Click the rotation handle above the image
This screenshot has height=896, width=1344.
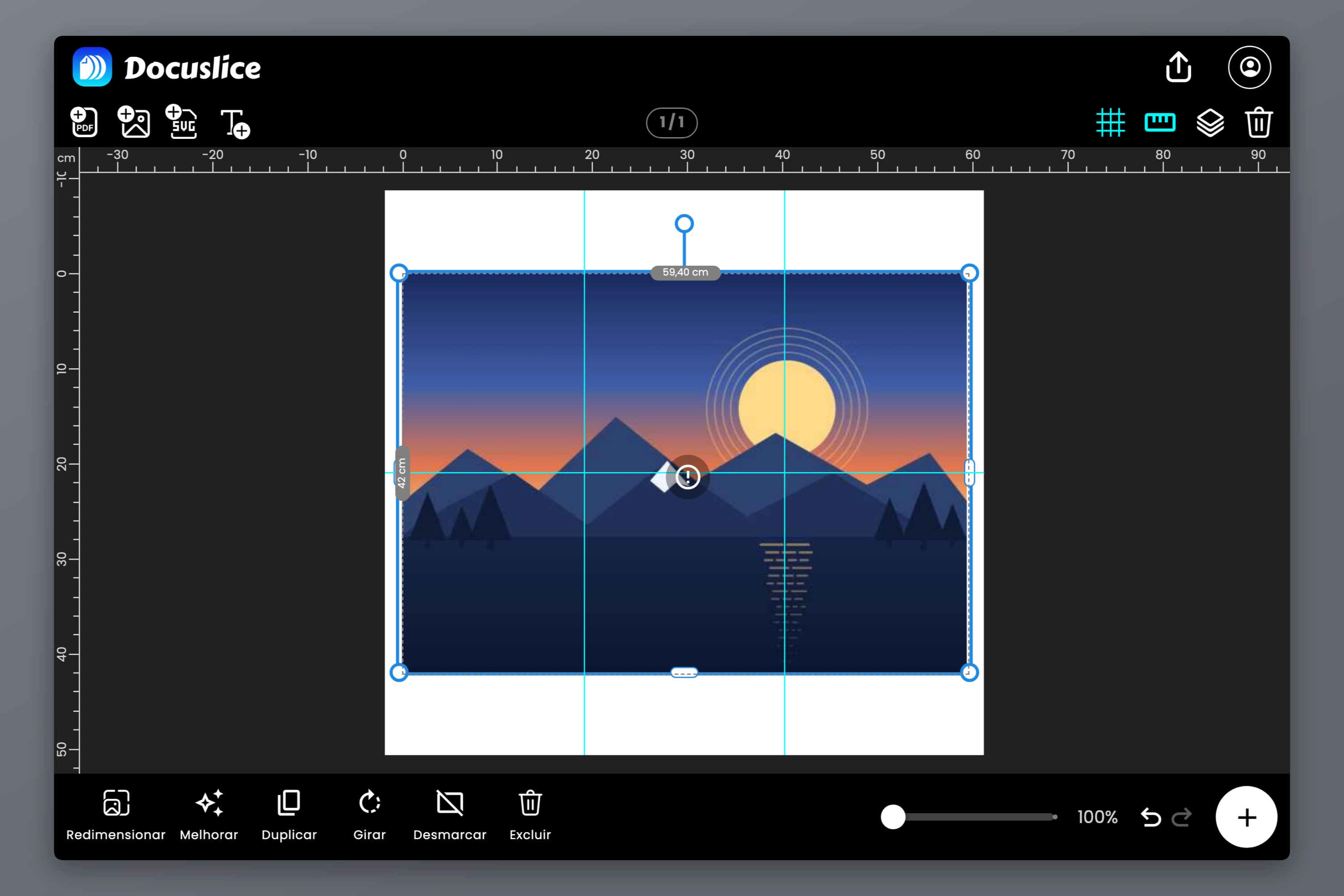click(684, 224)
